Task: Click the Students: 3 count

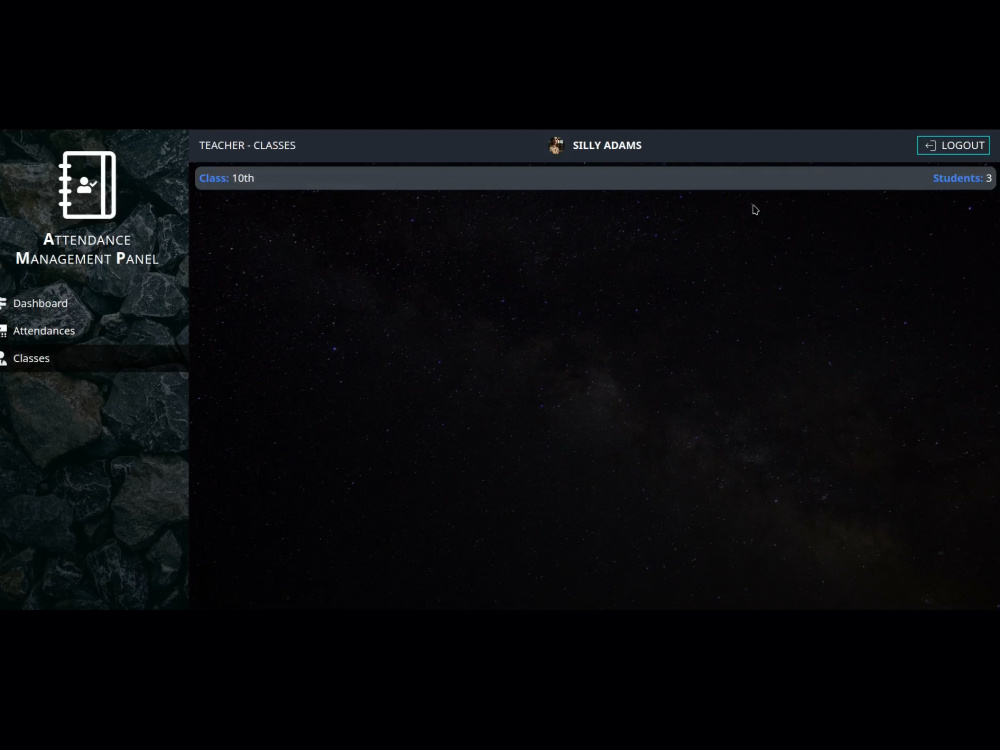Action: 962,178
